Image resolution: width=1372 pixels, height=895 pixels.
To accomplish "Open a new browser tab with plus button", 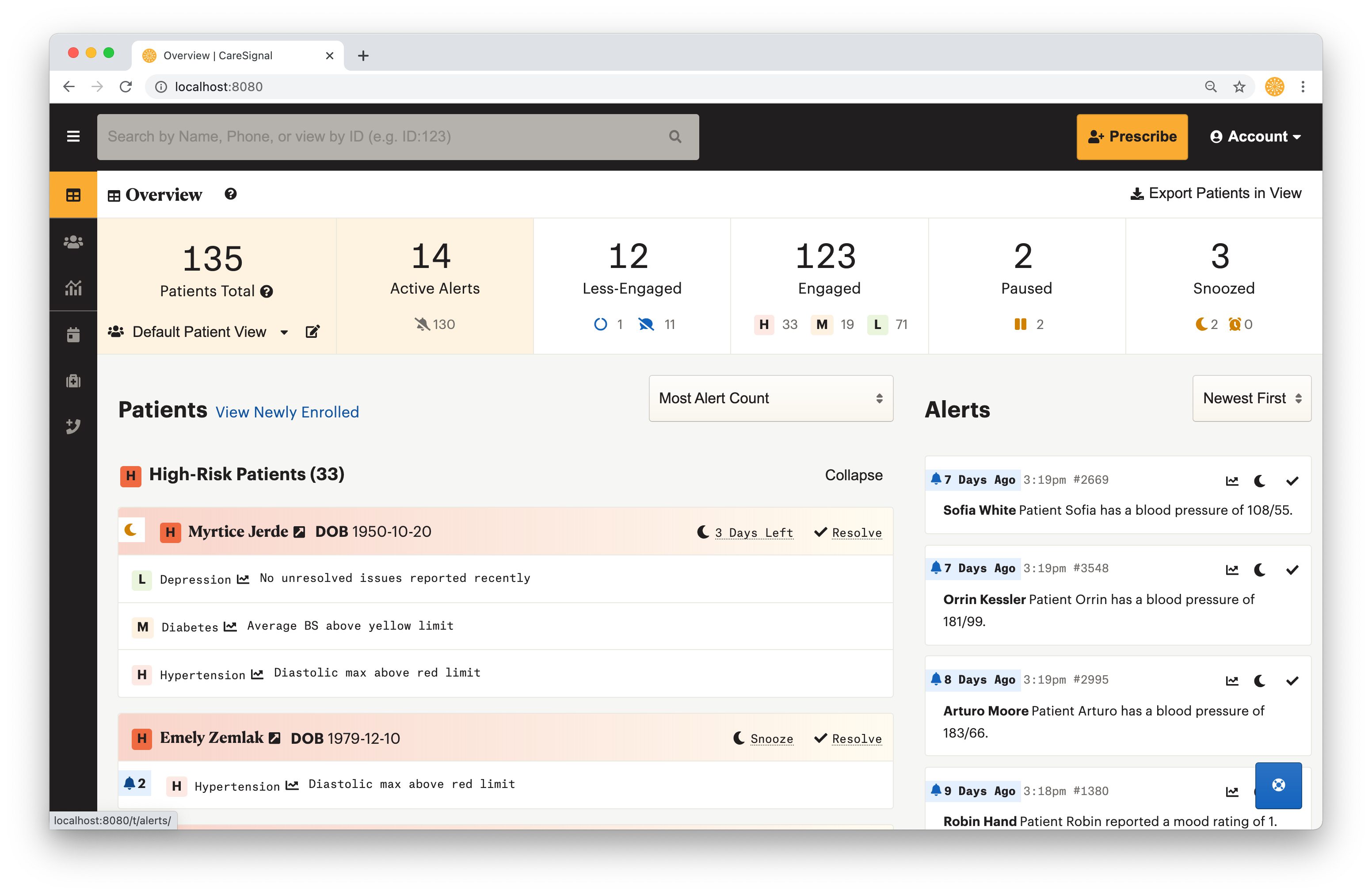I will [x=363, y=56].
